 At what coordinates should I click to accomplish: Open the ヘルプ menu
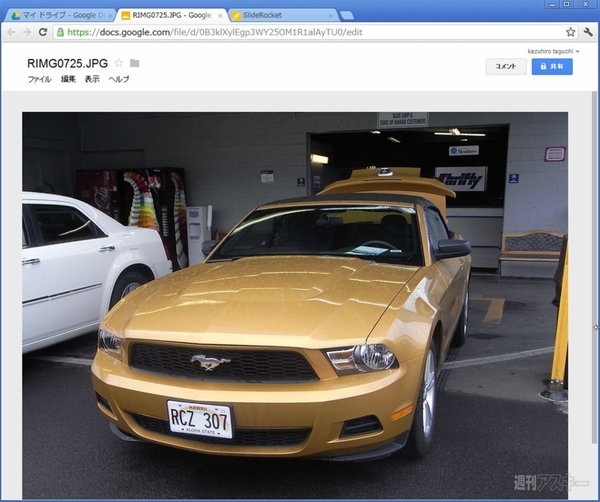pyautogui.click(x=119, y=79)
